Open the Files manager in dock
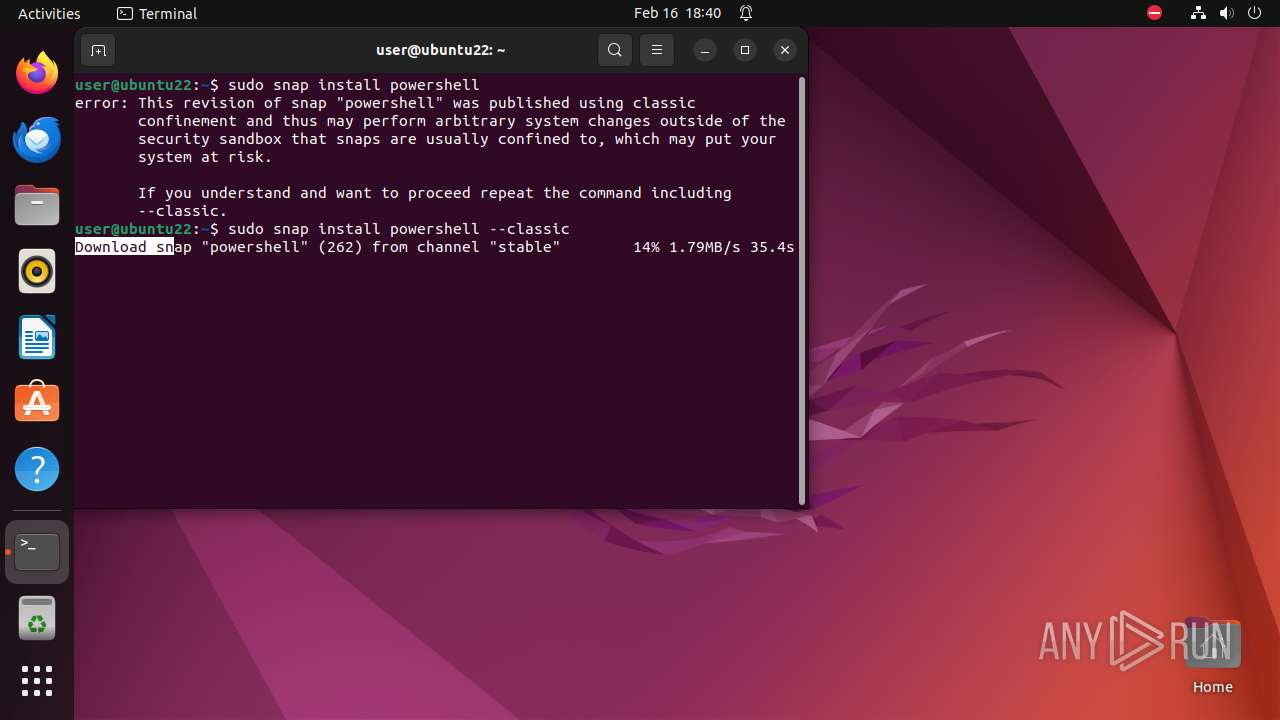The image size is (1280, 720). [x=37, y=205]
